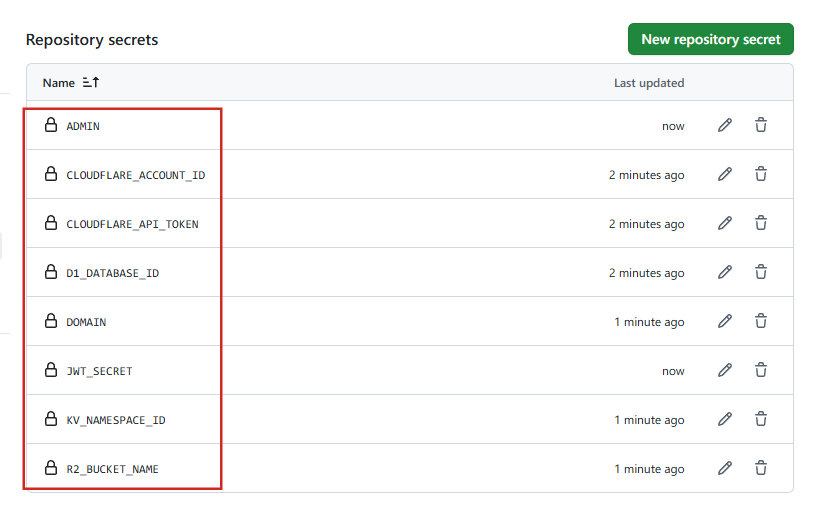824x515 pixels.
Task: Edit the CLOUDFLARE_ACCOUNT_ID secret
Action: (x=725, y=174)
